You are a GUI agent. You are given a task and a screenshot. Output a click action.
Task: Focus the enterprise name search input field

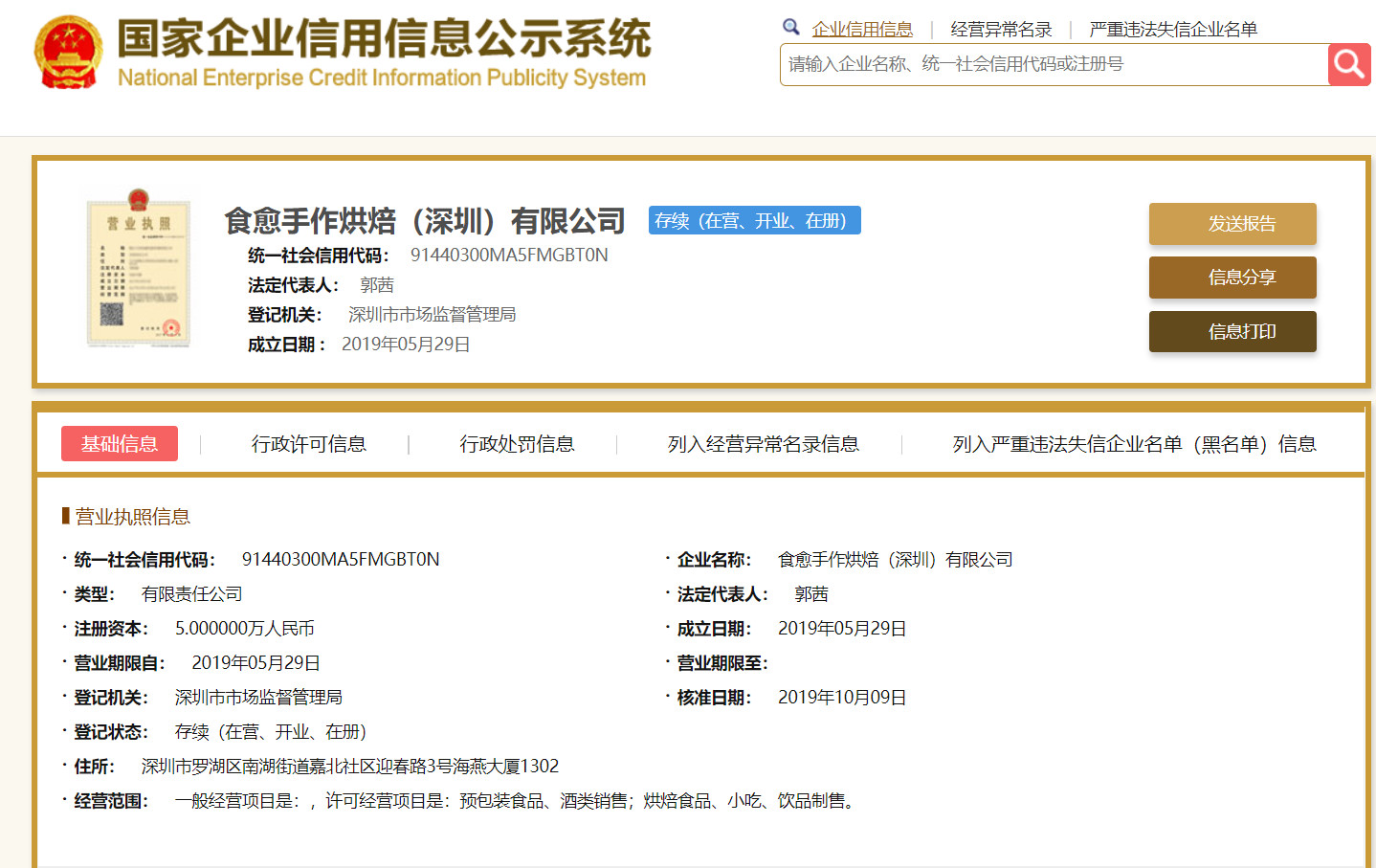click(x=1054, y=64)
